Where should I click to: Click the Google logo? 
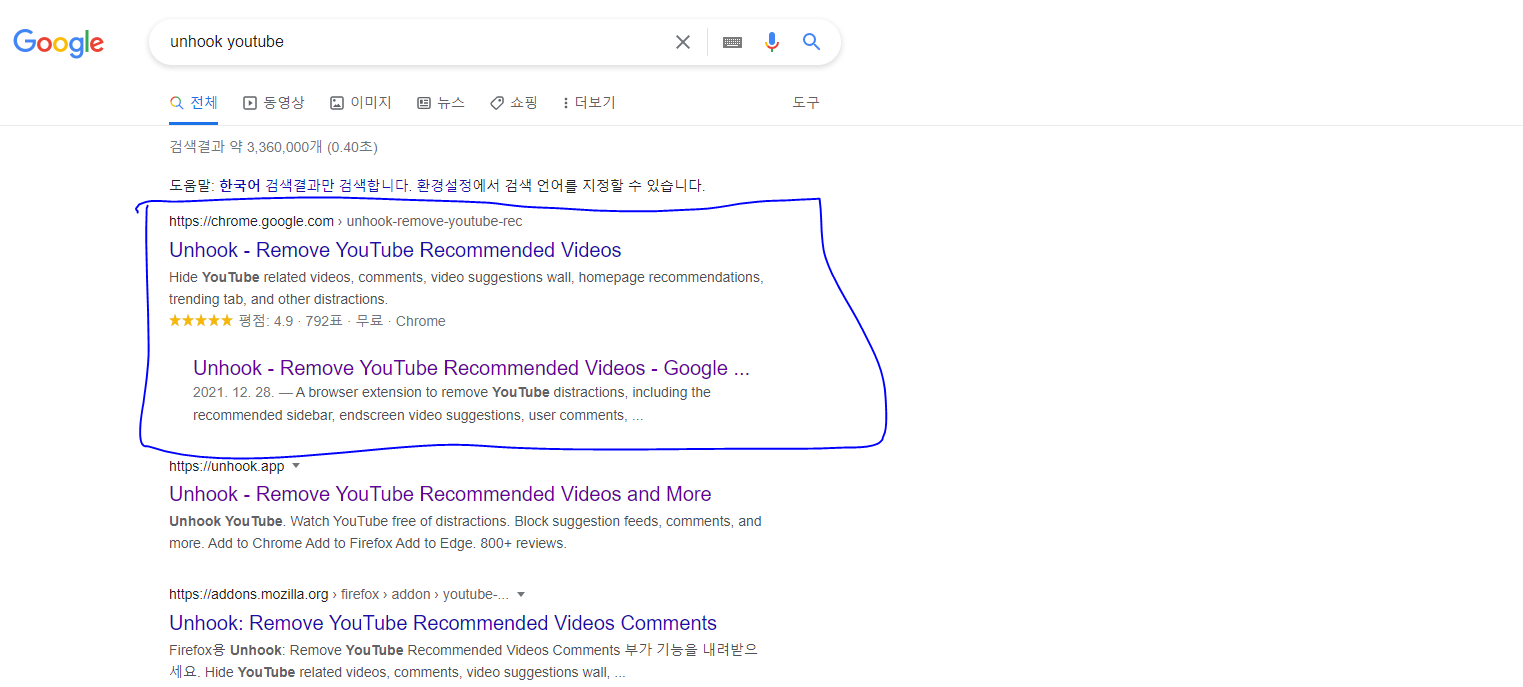[x=58, y=42]
